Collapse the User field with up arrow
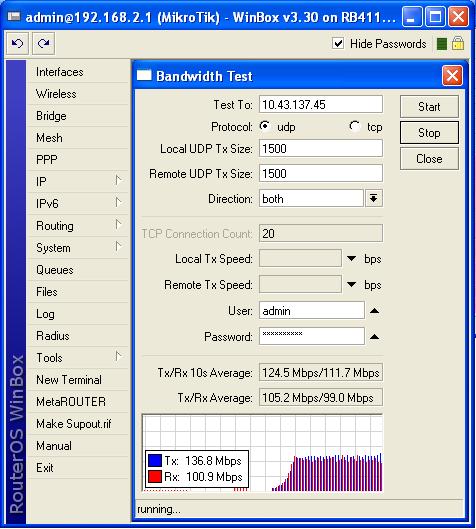Screen dimensions: 476x529 [374, 311]
